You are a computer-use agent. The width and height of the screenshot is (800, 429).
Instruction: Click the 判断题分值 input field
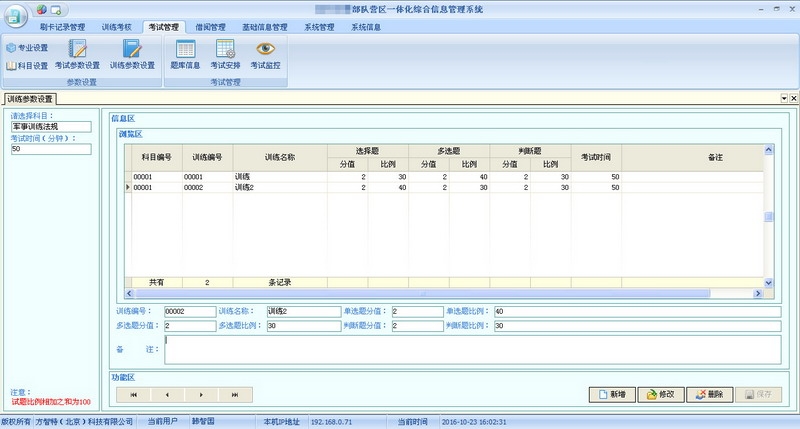point(417,325)
